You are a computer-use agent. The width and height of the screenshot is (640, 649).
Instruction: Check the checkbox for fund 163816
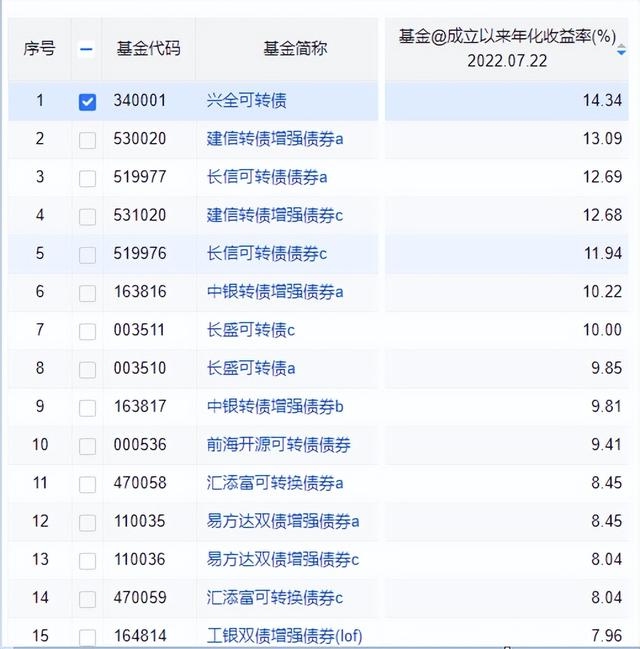click(x=87, y=293)
